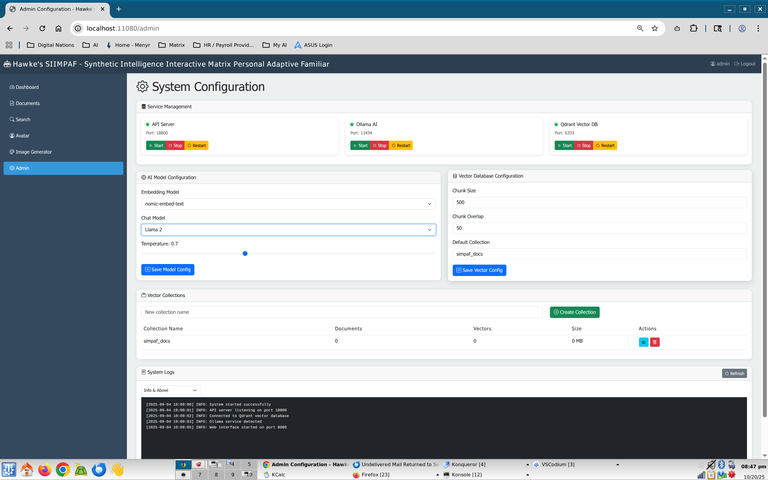This screenshot has height=480, width=768.
Task: Launch Firefox from the taskbar
Action: click(44, 469)
